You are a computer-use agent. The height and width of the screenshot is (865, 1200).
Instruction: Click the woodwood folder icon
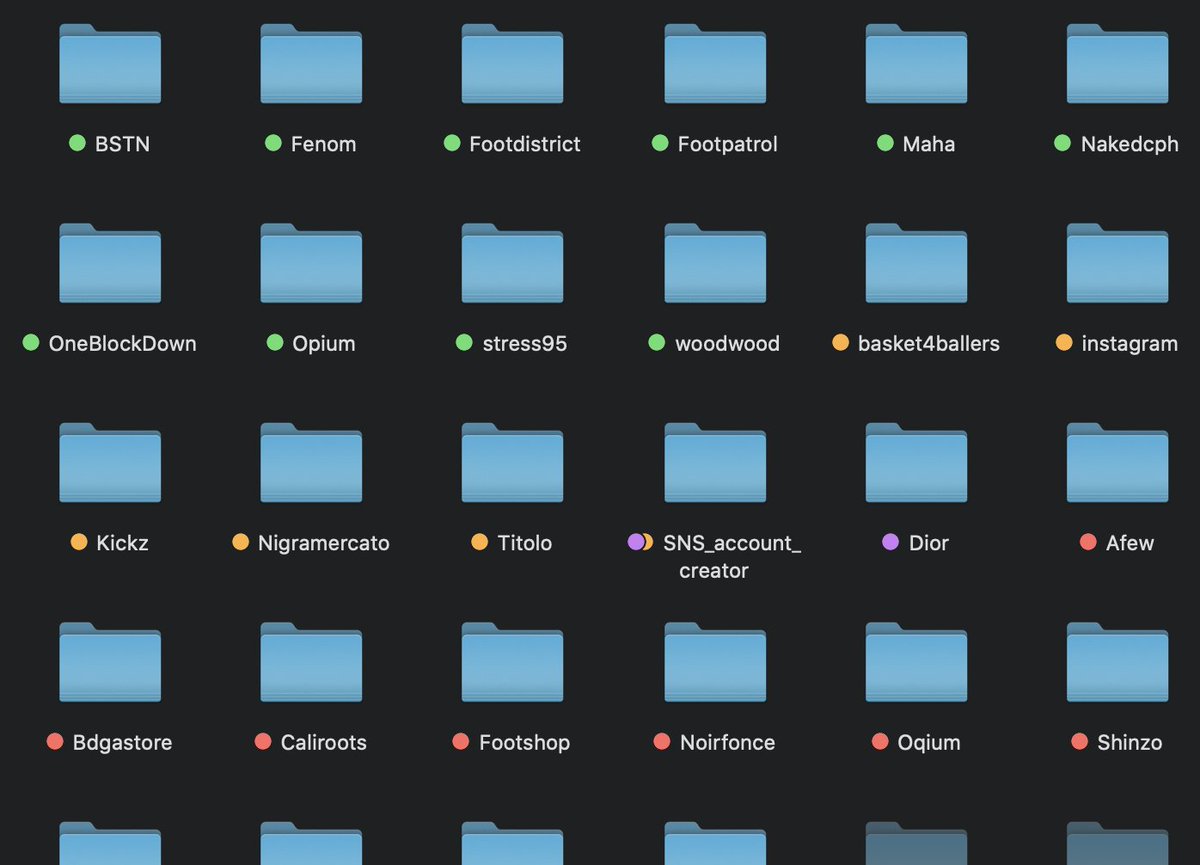pos(715,263)
